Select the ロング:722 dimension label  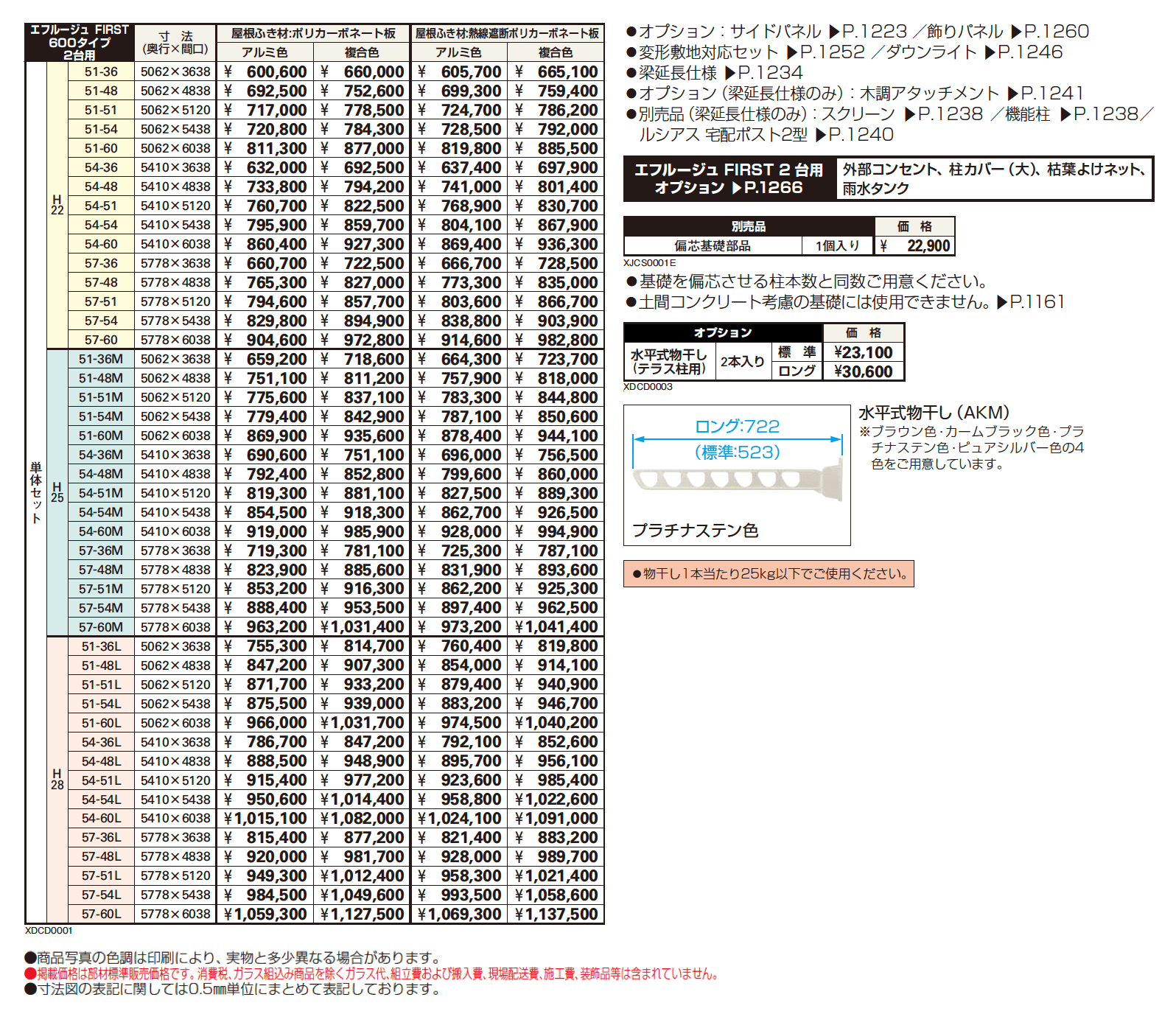(x=737, y=426)
